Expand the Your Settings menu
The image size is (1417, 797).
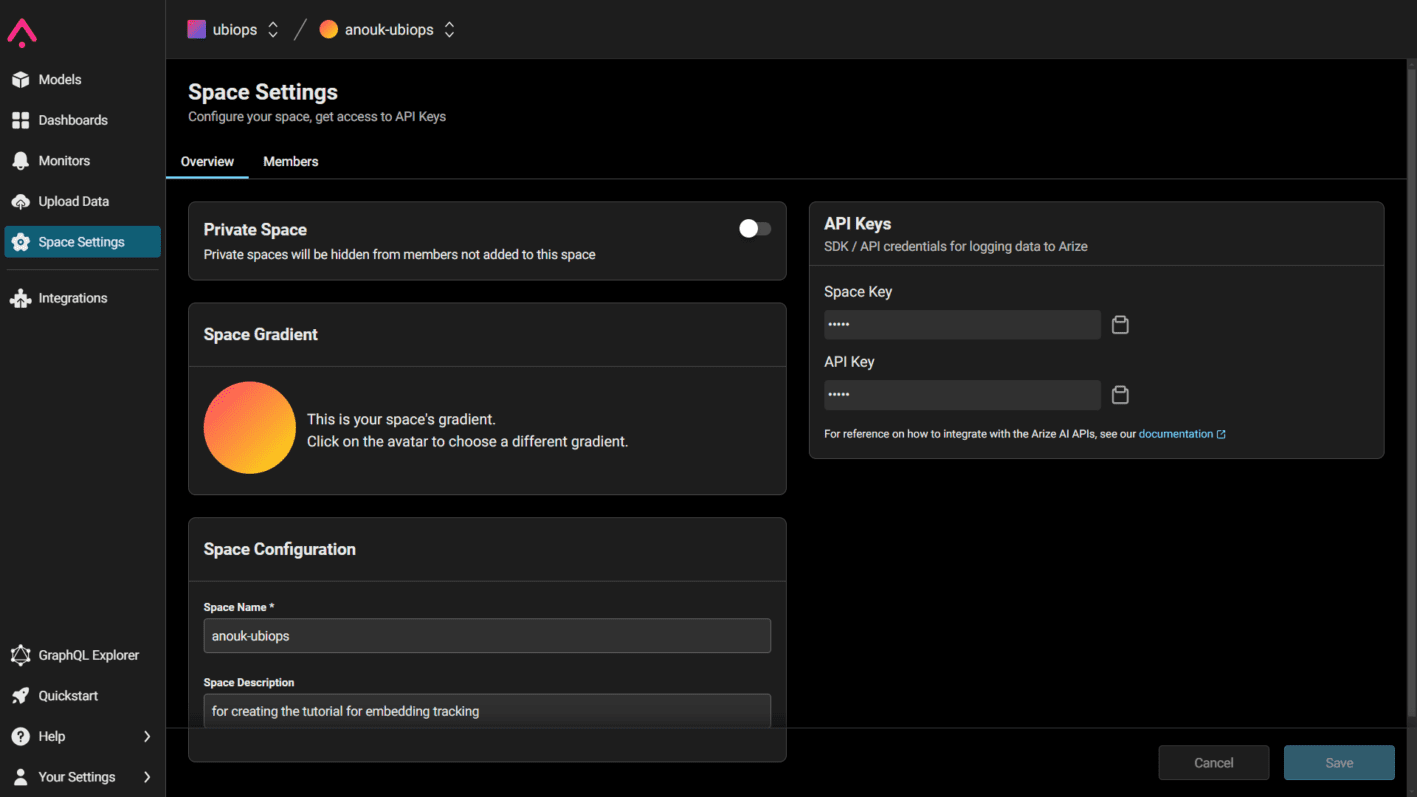pyautogui.click(x=76, y=776)
